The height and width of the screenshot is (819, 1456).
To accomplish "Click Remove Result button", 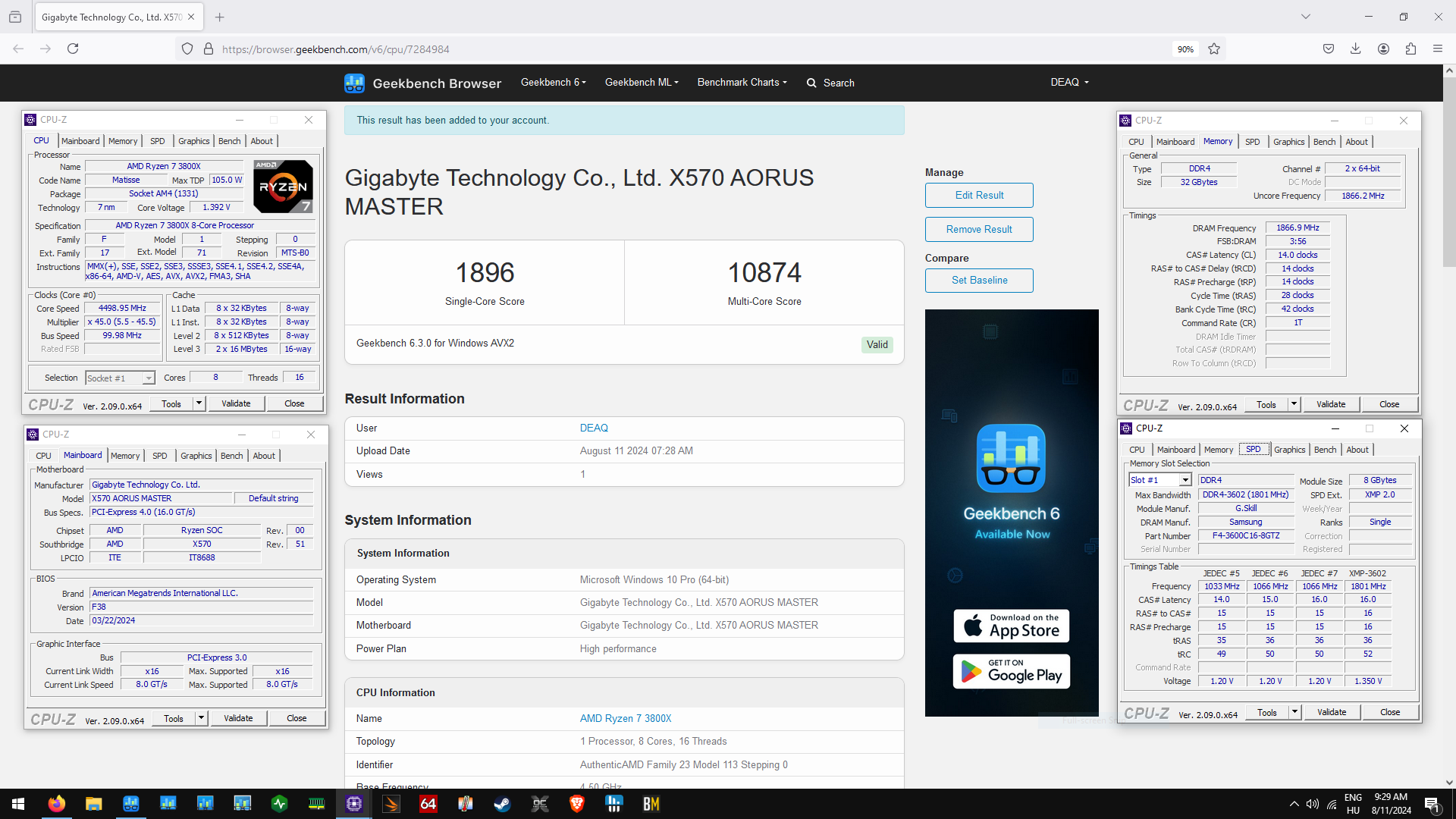I will (979, 229).
